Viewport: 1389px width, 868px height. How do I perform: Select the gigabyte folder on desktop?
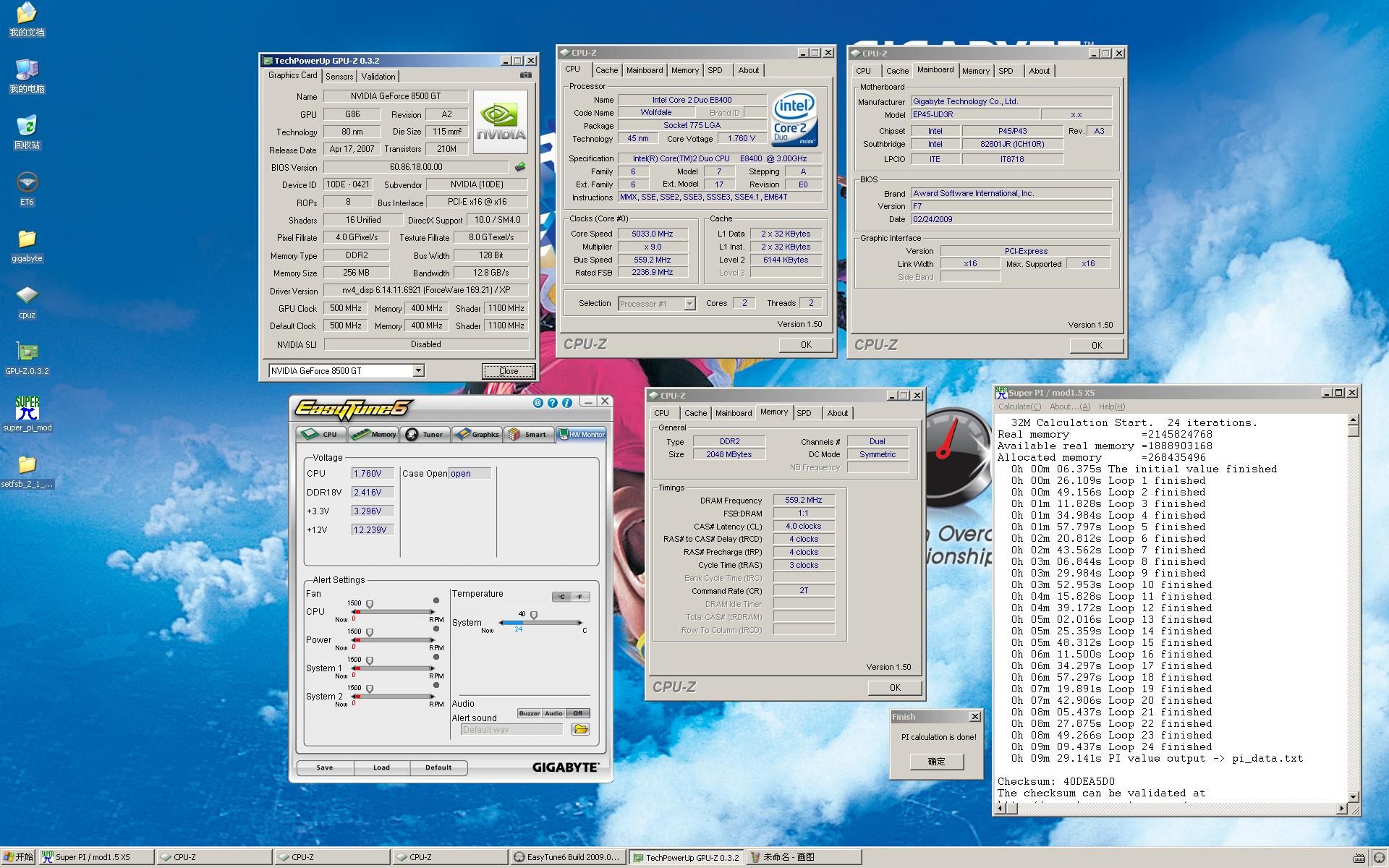(27, 245)
